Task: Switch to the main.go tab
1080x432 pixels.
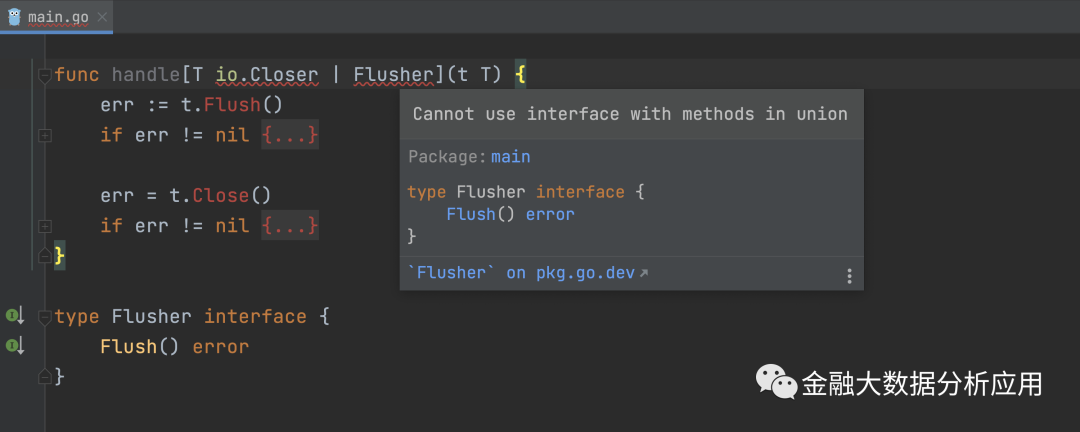Action: point(59,17)
